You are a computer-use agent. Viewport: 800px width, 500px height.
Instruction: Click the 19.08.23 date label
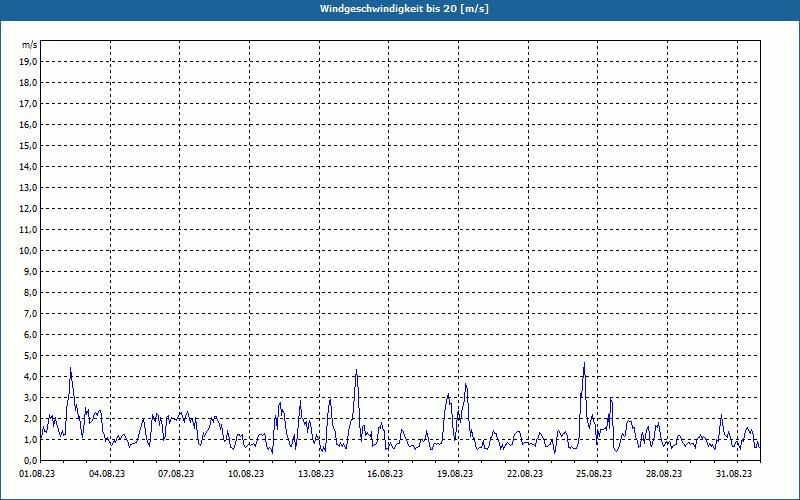455,474
